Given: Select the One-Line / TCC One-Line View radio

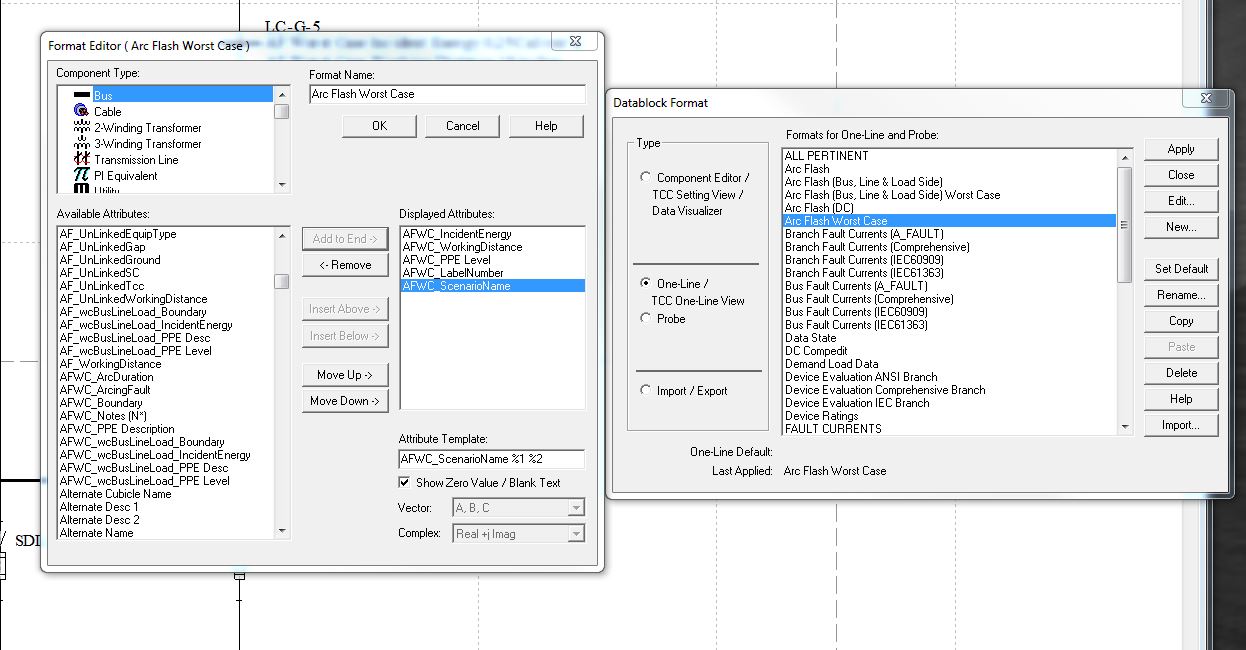Looking at the screenshot, I should click(645, 283).
